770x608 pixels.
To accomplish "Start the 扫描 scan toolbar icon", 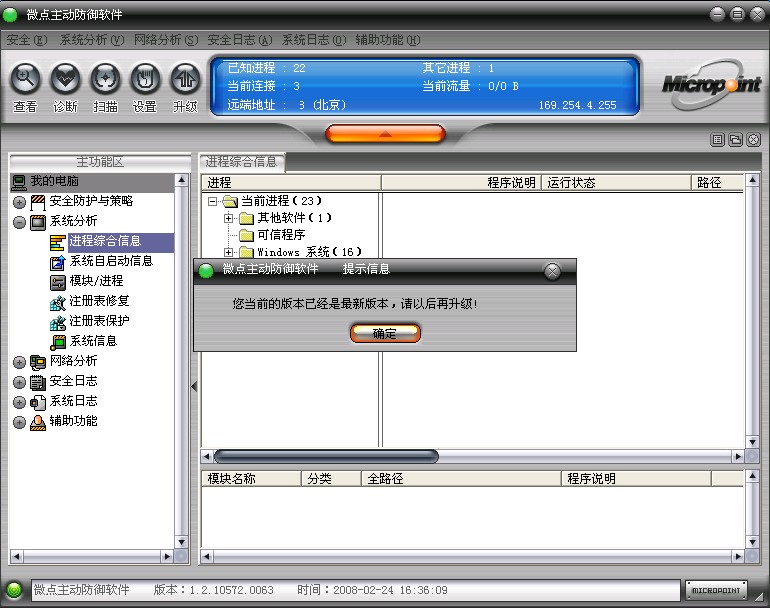I will pyautogui.click(x=105, y=79).
